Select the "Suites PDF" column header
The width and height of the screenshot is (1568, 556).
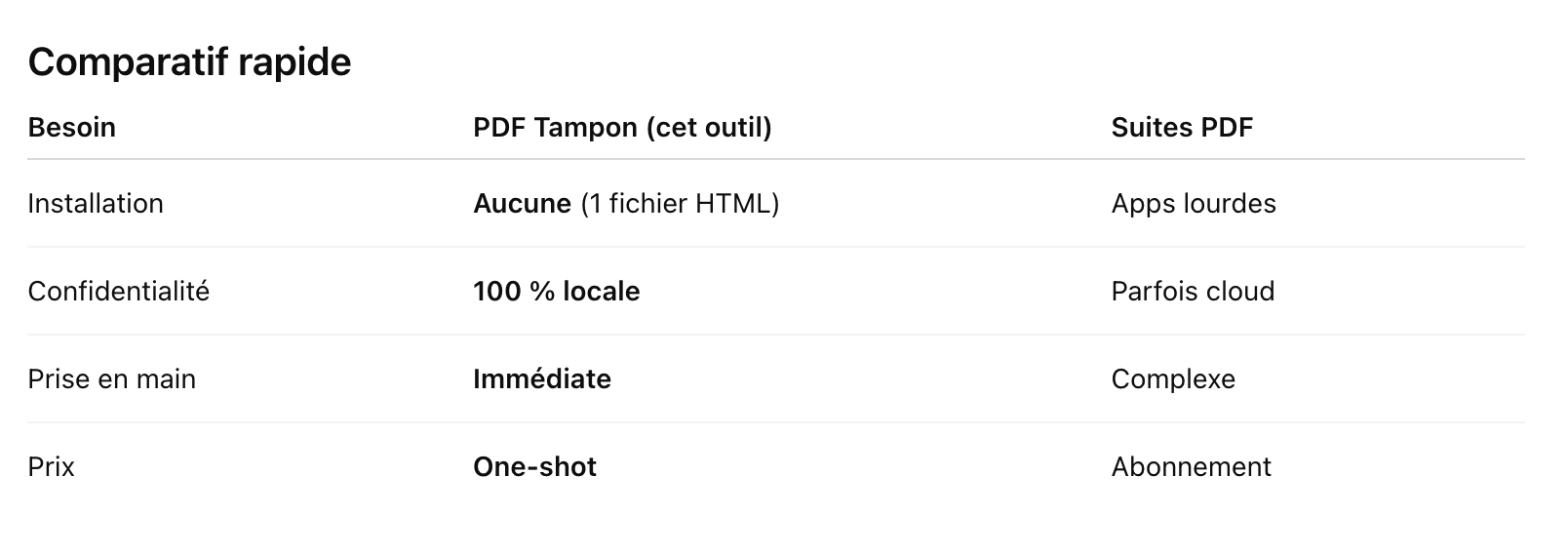click(1182, 128)
